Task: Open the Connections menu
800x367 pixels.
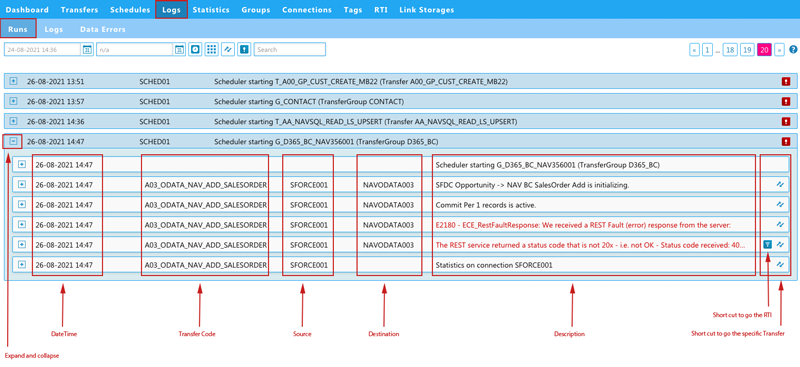Action: coord(307,10)
